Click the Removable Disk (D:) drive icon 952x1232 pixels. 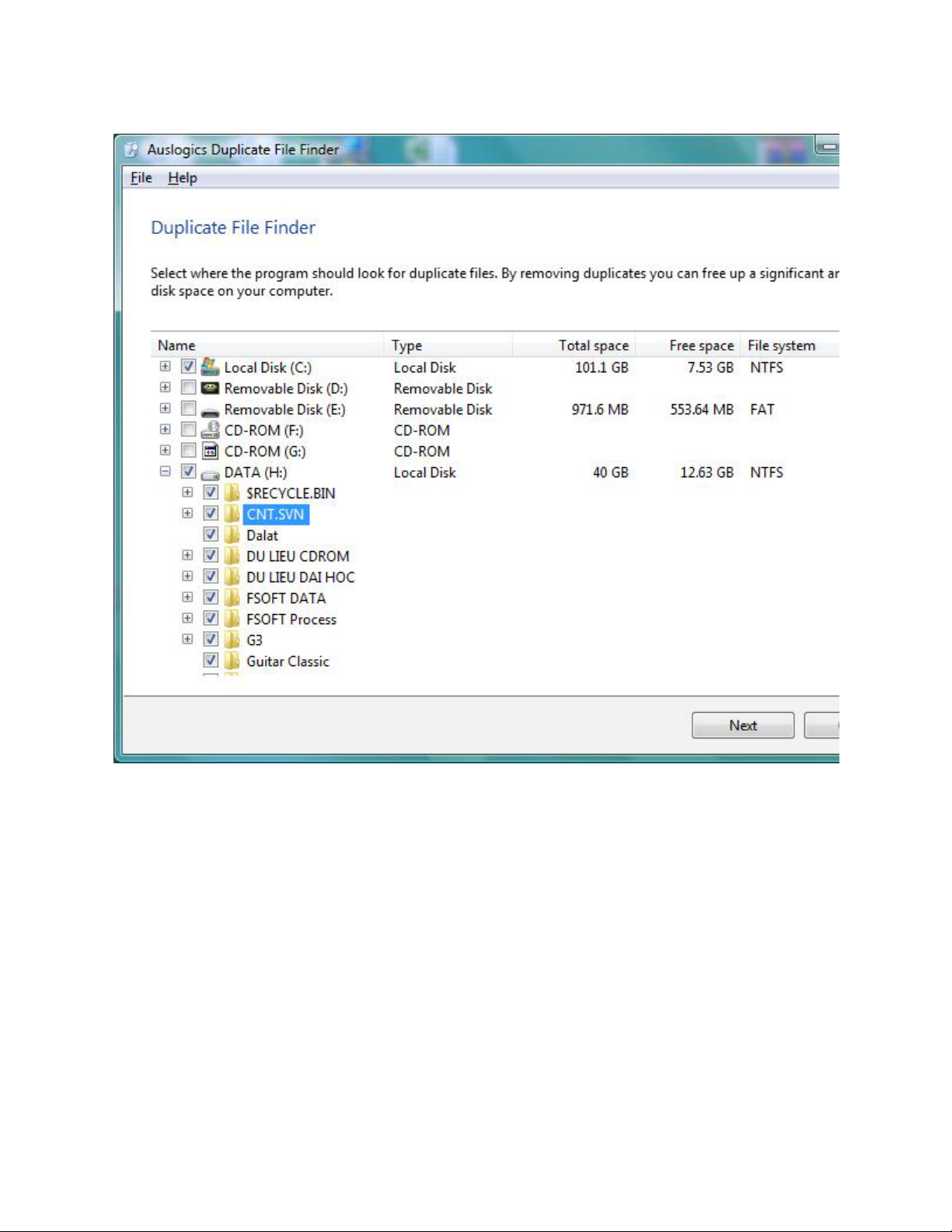click(x=210, y=388)
